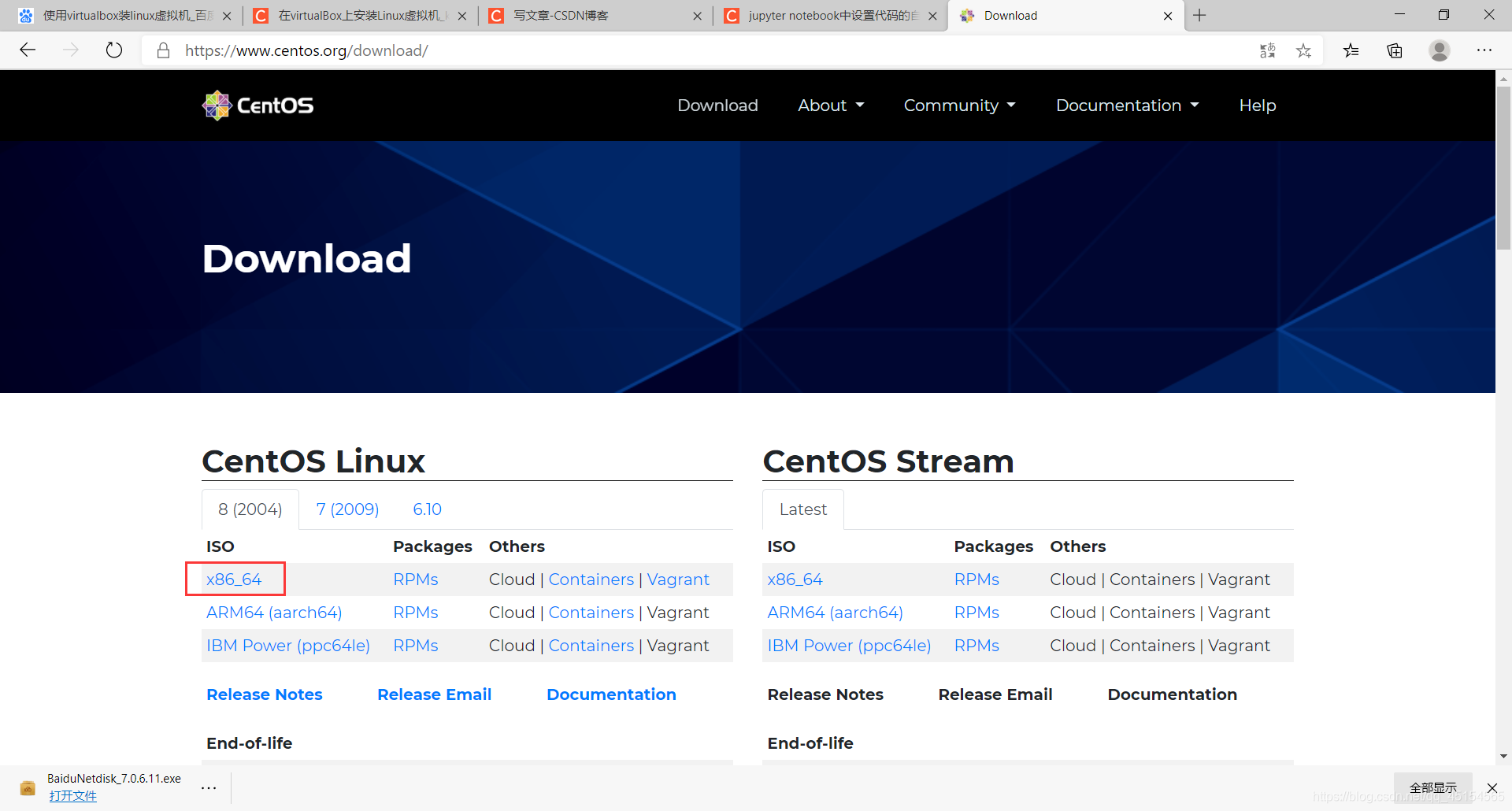Click IBM Power (ppc64le) under CentOS Linux
1512x811 pixels.
[287, 646]
